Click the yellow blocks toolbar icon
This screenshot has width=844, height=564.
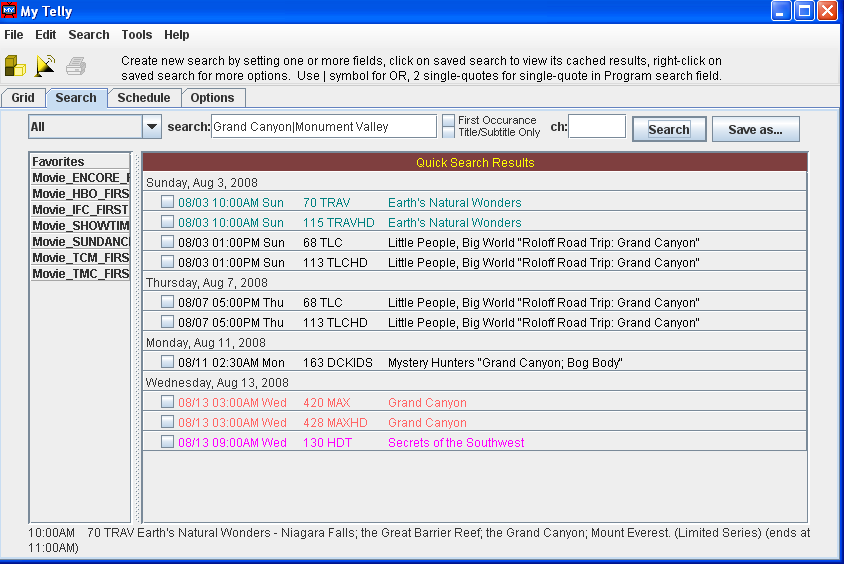(x=15, y=66)
